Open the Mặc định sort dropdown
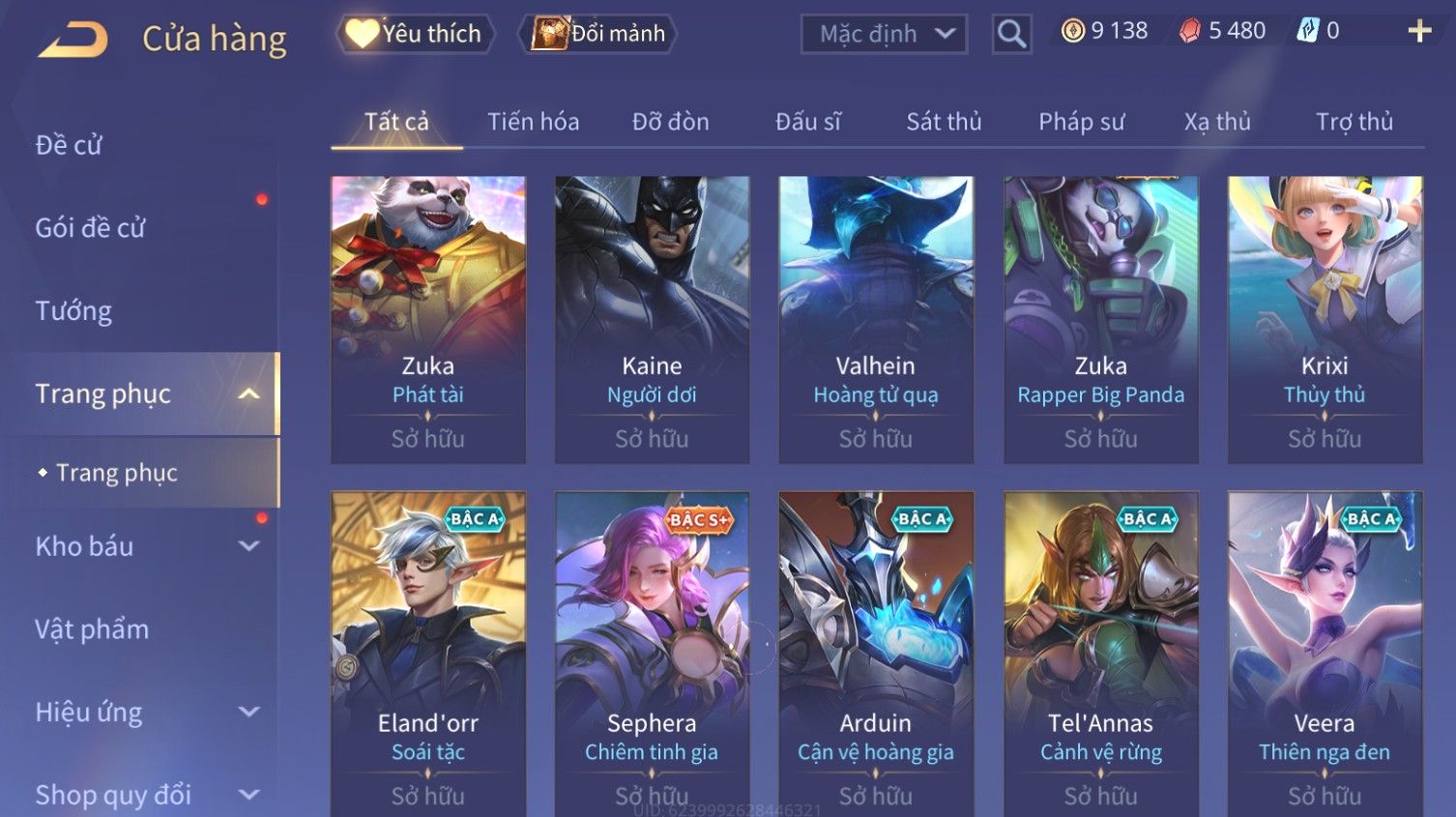 (x=884, y=35)
